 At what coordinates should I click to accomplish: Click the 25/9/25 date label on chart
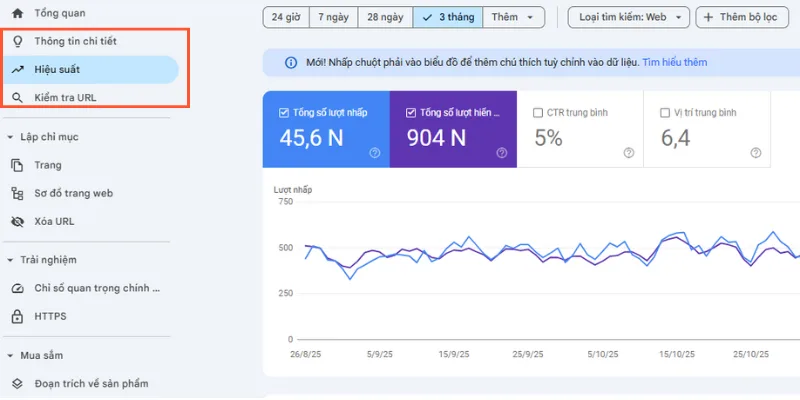(528, 355)
